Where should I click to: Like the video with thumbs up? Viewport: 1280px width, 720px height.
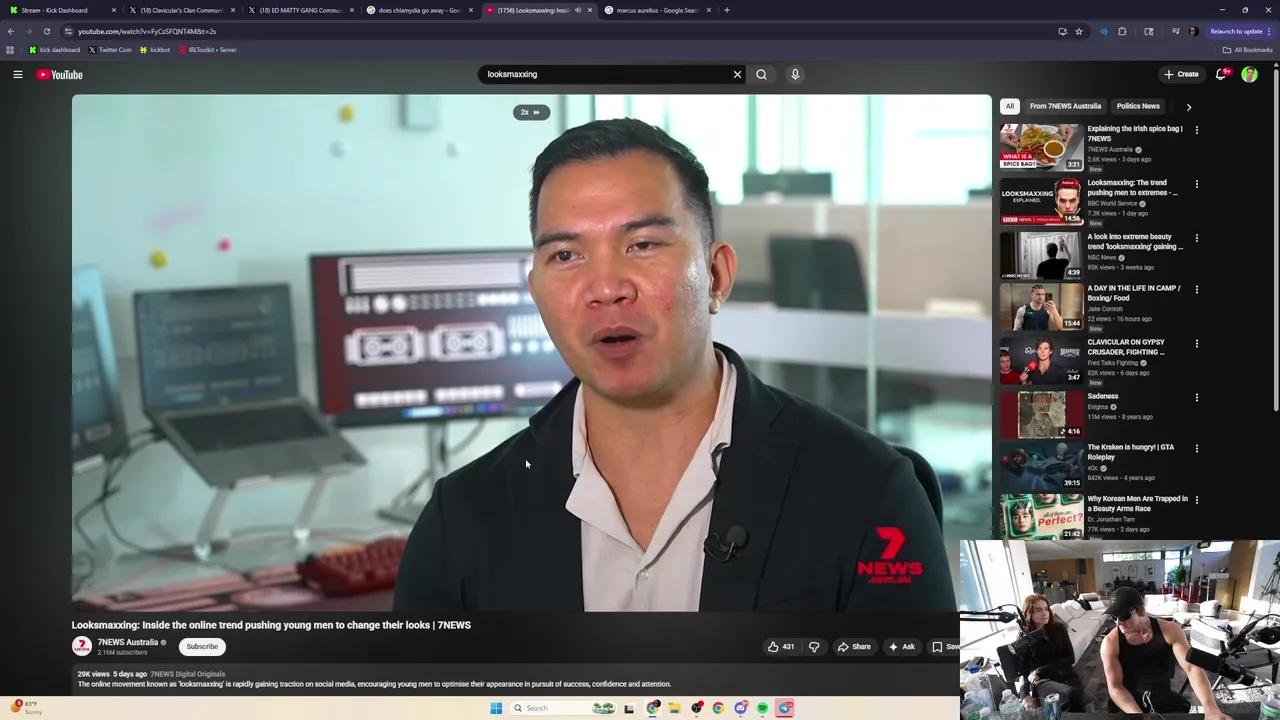pos(780,647)
